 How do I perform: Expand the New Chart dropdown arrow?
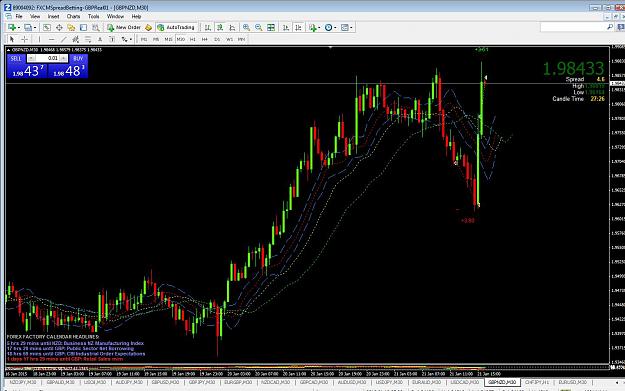(19, 28)
